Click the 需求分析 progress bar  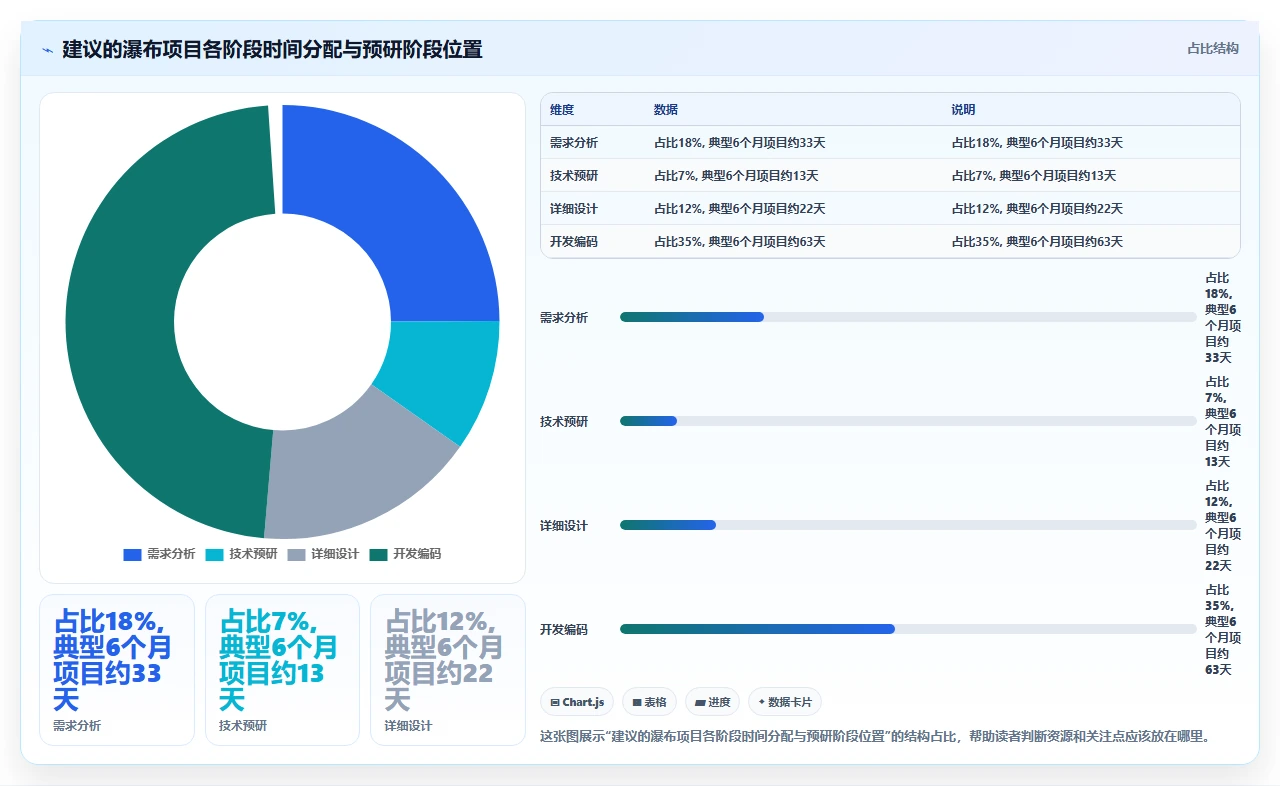coord(908,317)
